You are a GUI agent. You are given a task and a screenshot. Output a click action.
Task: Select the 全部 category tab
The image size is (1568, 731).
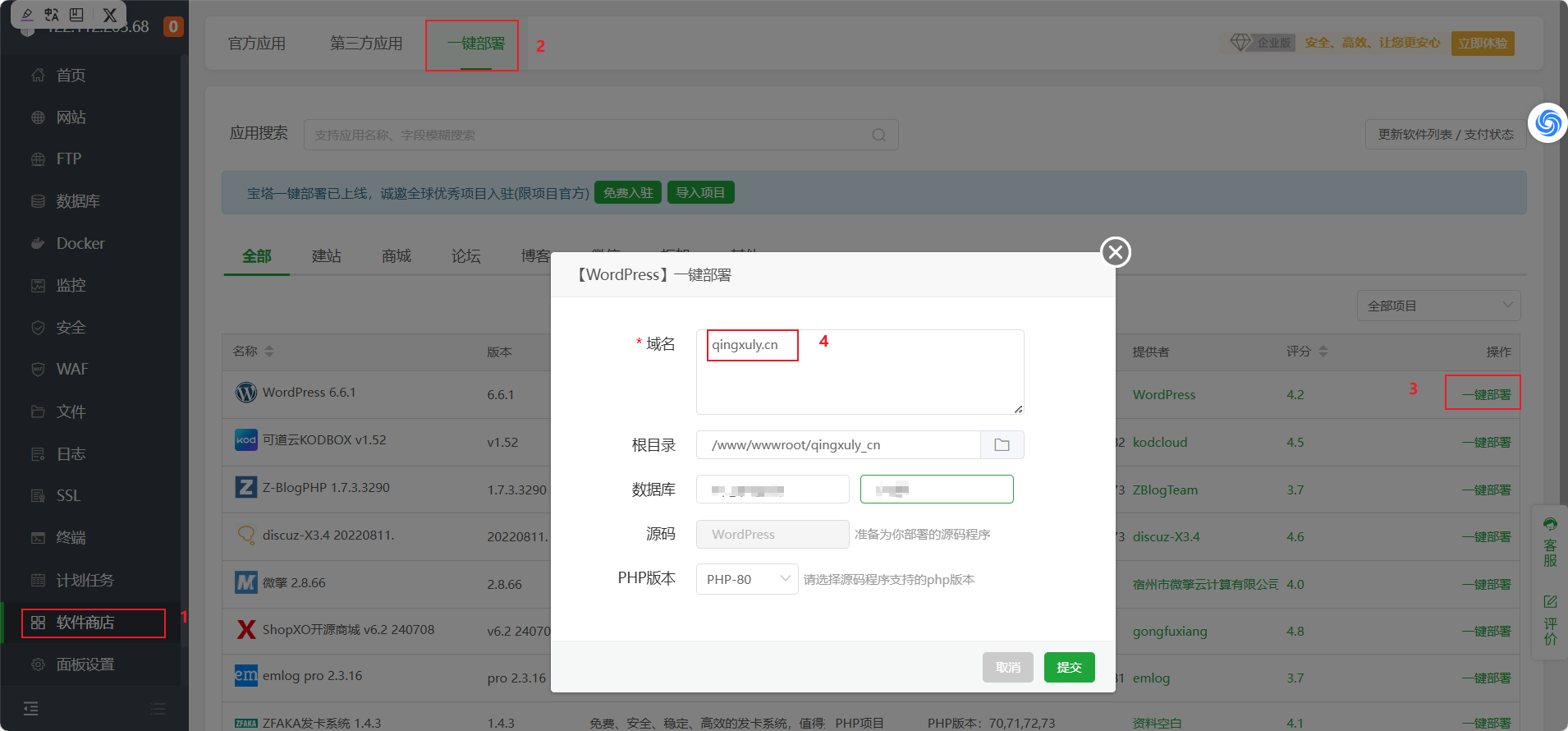pyautogui.click(x=257, y=256)
